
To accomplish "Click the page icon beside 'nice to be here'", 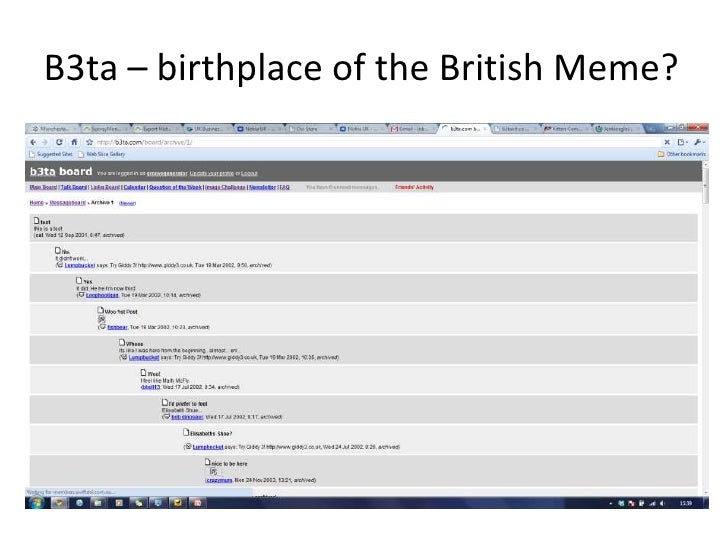I will click(208, 462).
